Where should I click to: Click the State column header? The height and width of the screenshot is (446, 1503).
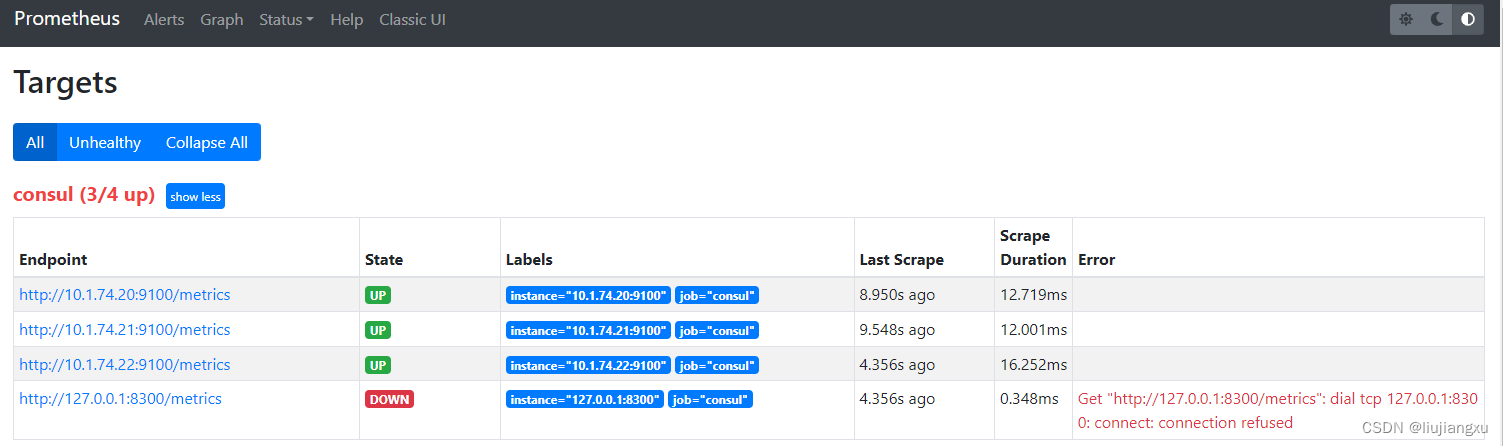384,260
